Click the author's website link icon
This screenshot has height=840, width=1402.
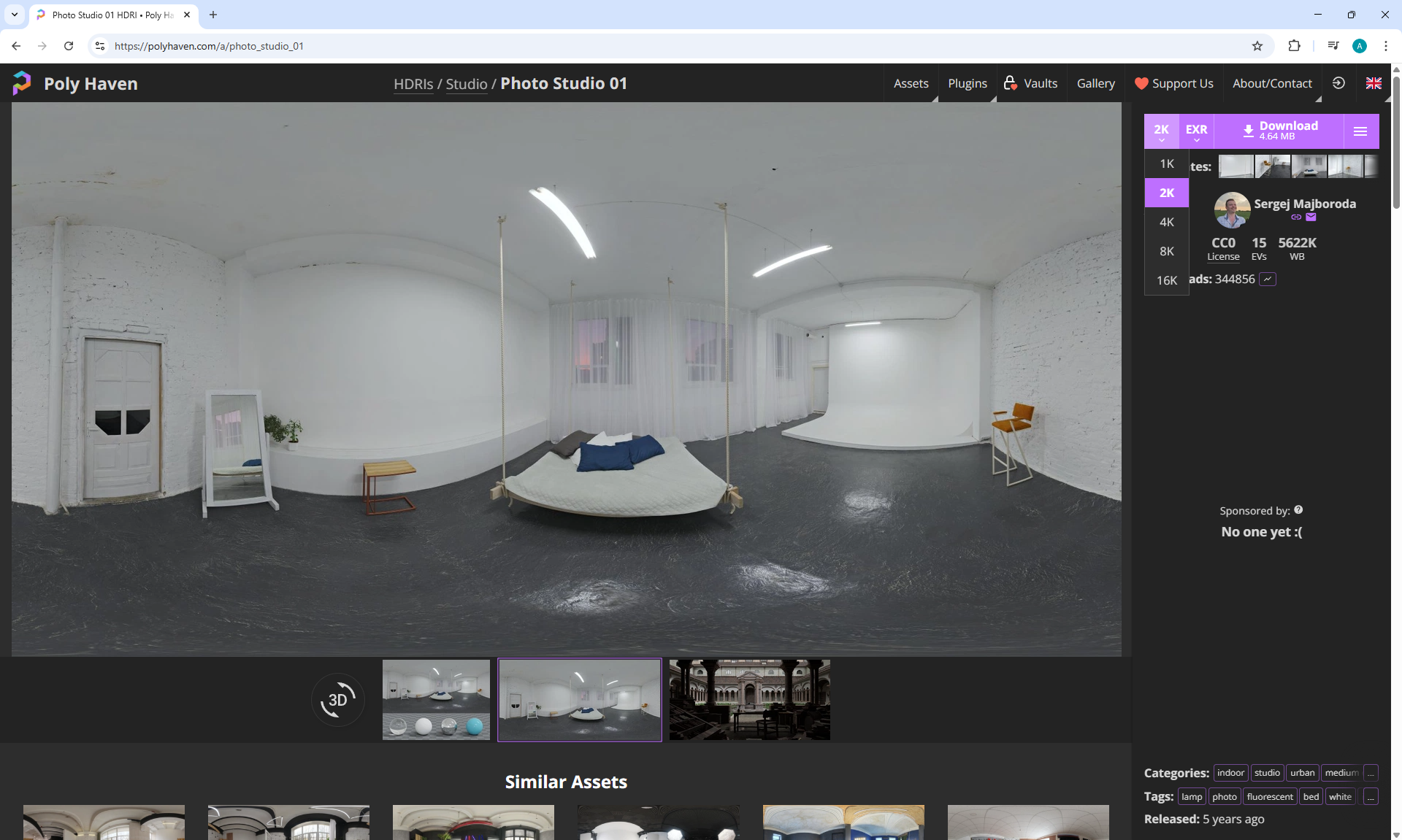coord(1296,217)
